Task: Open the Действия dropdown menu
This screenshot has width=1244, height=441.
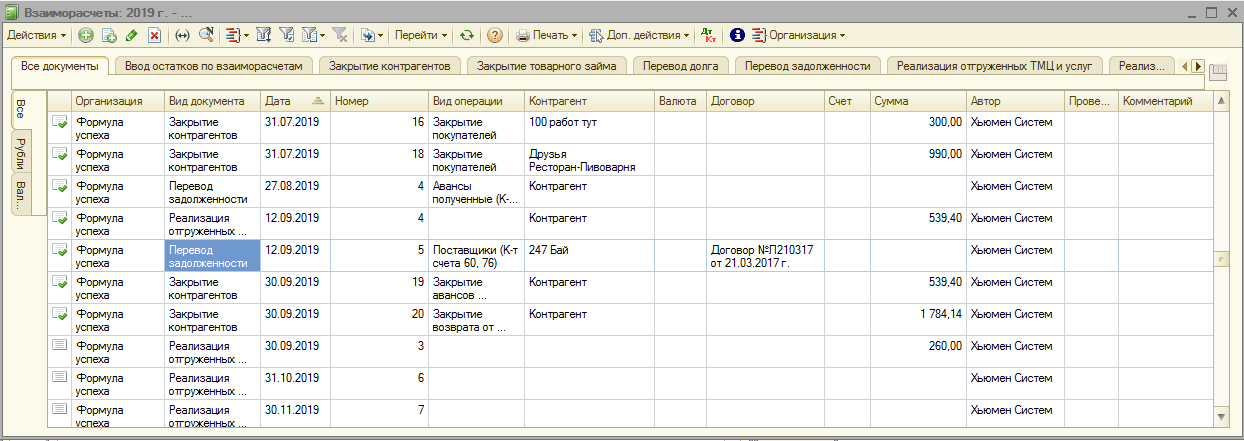Action: point(37,35)
